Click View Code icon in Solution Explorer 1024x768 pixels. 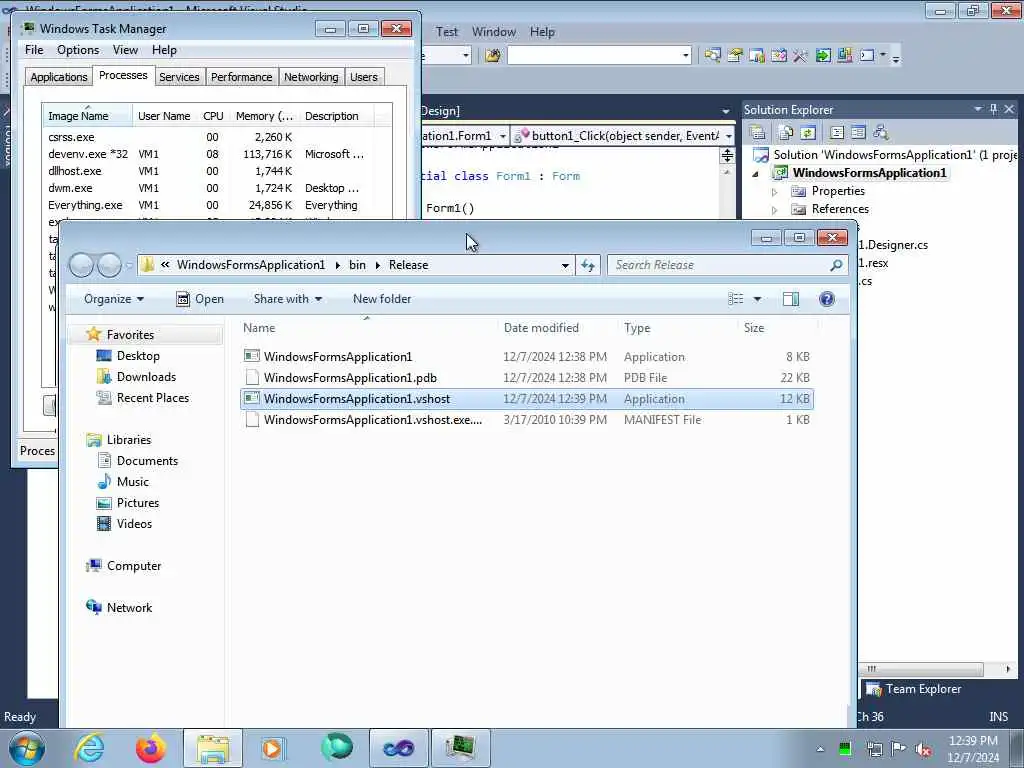tap(837, 133)
